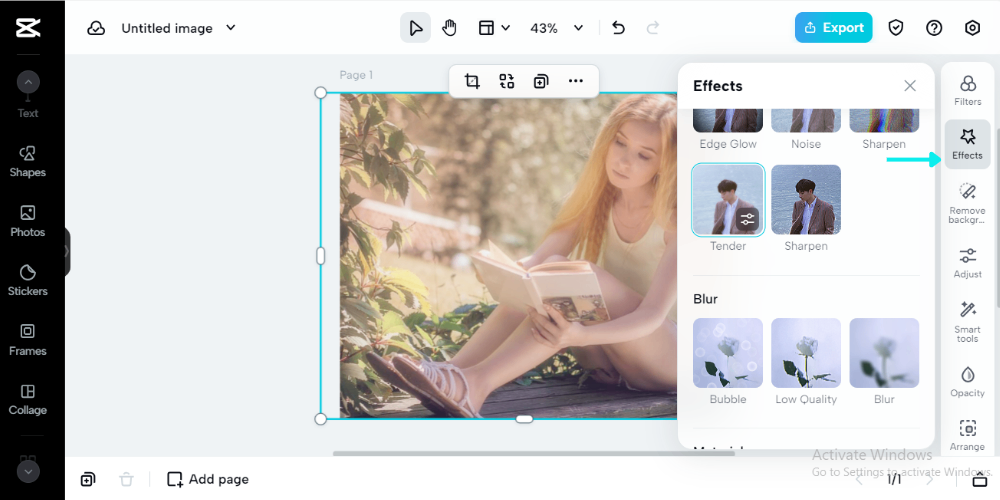Duplicate the page from the bottom bar
Screen dimensions: 1000x500
[x=88, y=479]
